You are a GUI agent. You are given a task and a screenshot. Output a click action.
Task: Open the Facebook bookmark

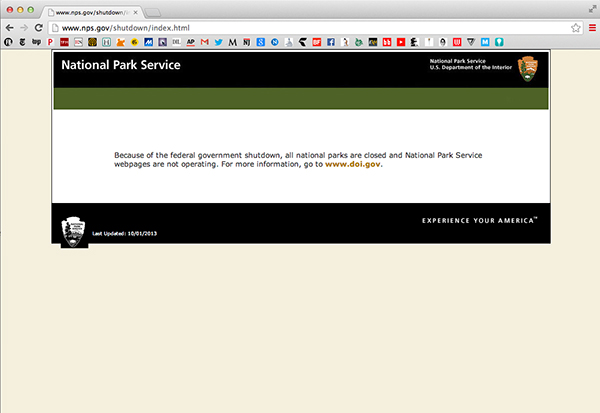[x=331, y=42]
